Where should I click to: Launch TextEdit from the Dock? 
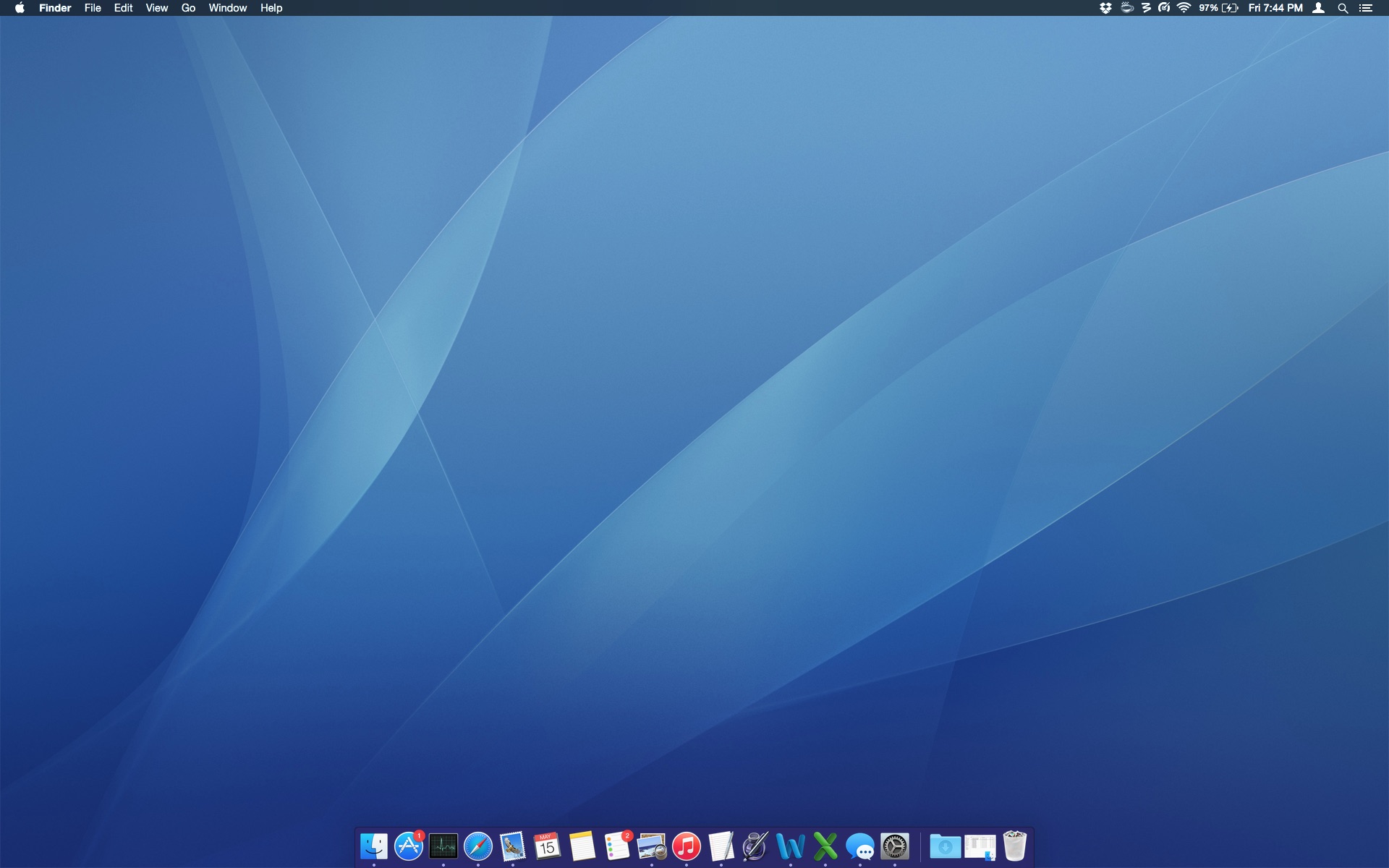click(721, 846)
